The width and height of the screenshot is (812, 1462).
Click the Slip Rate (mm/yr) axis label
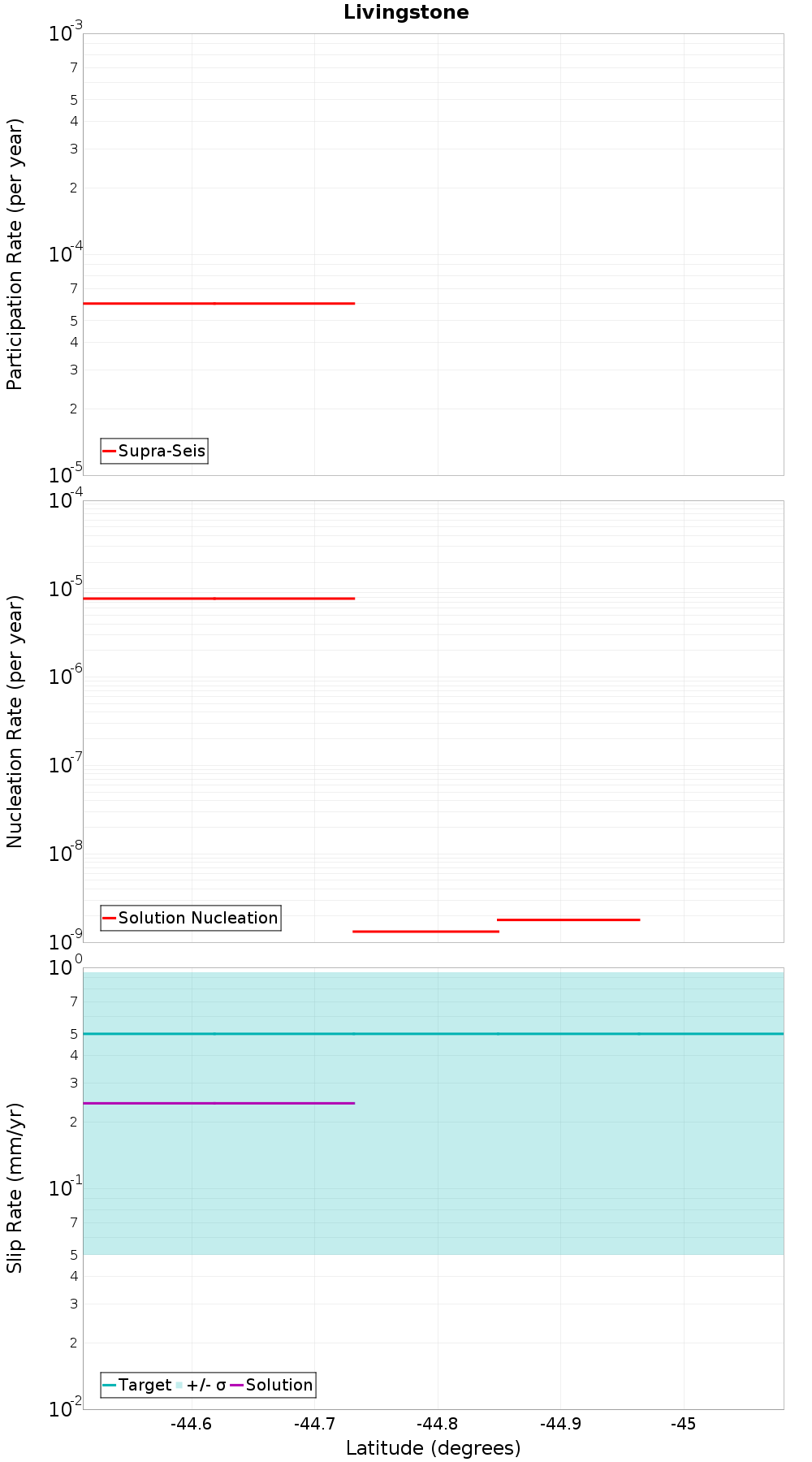tap(15, 1187)
